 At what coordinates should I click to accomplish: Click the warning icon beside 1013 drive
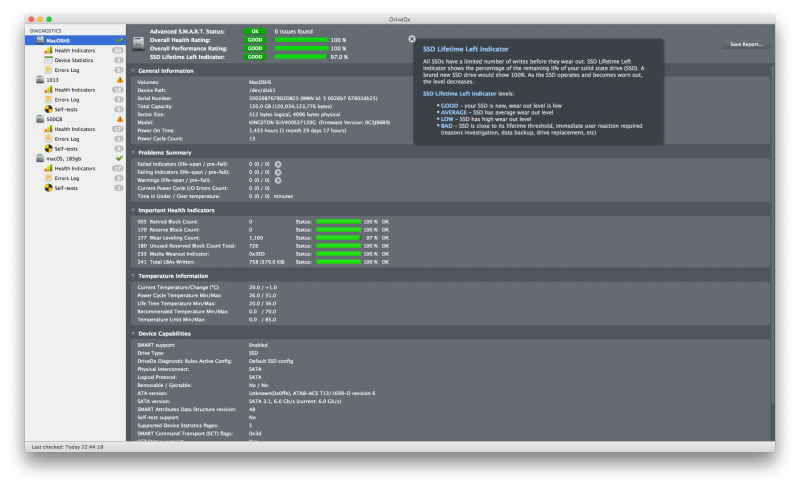point(120,79)
